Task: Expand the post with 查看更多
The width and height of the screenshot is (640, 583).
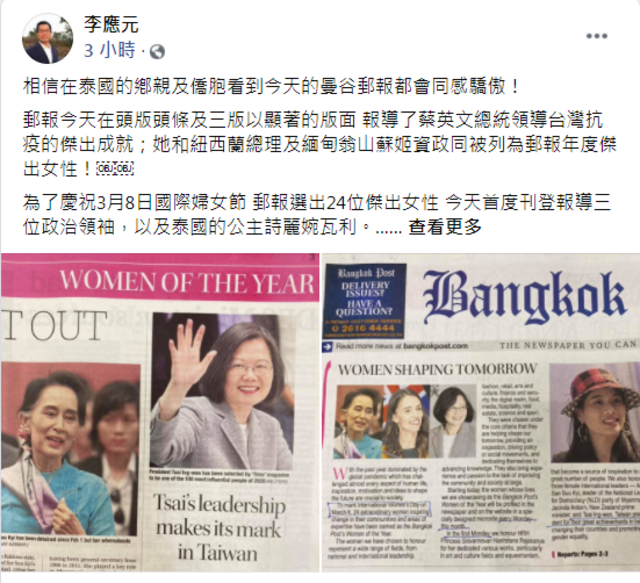Action: 445,227
